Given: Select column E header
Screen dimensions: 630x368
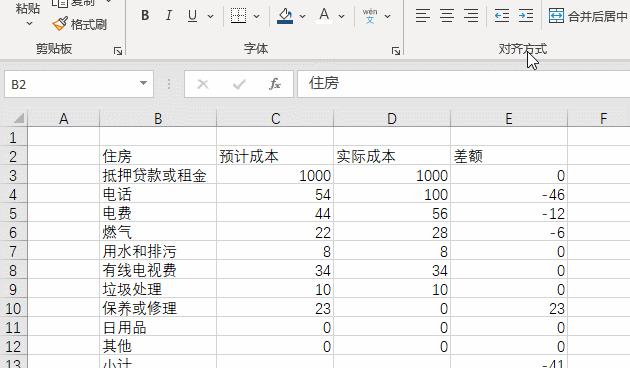Looking at the screenshot, I should coord(509,119).
